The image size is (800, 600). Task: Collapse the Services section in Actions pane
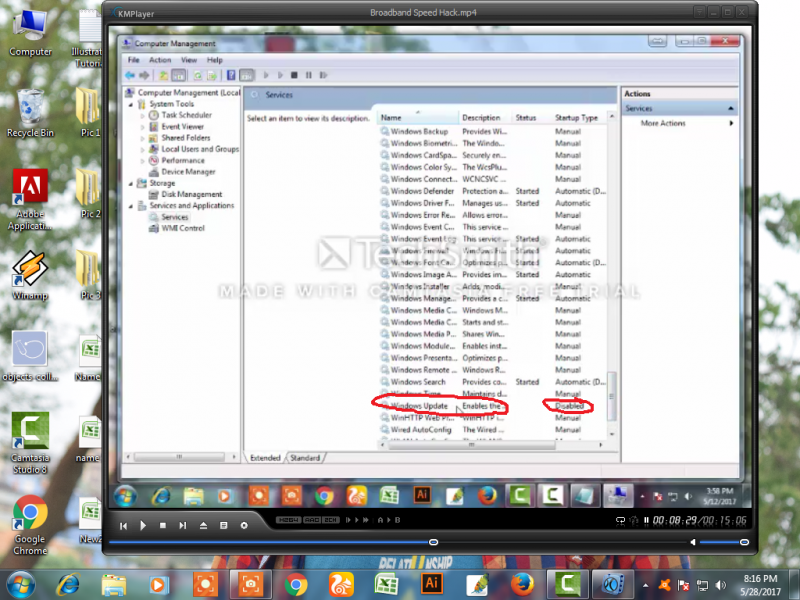731,109
